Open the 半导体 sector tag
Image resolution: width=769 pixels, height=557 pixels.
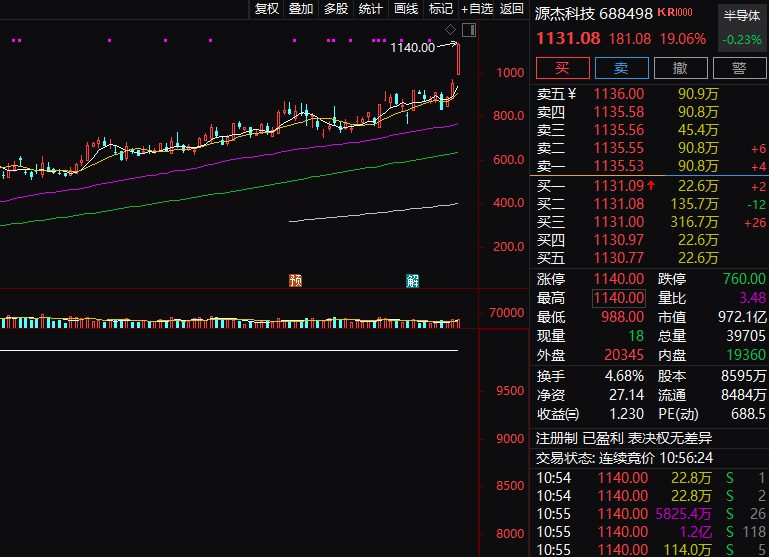click(x=741, y=15)
